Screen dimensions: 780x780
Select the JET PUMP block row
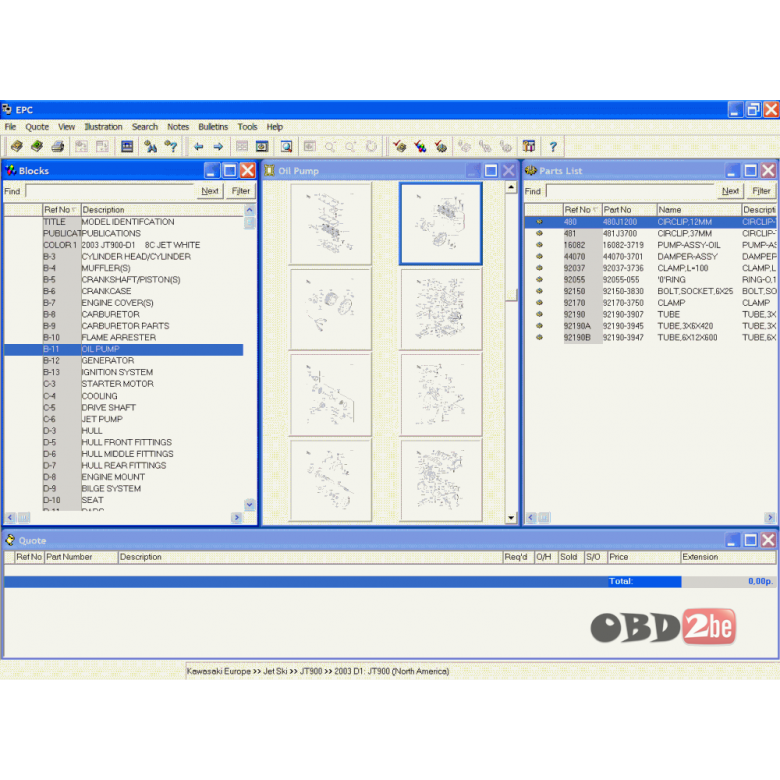[x=123, y=419]
